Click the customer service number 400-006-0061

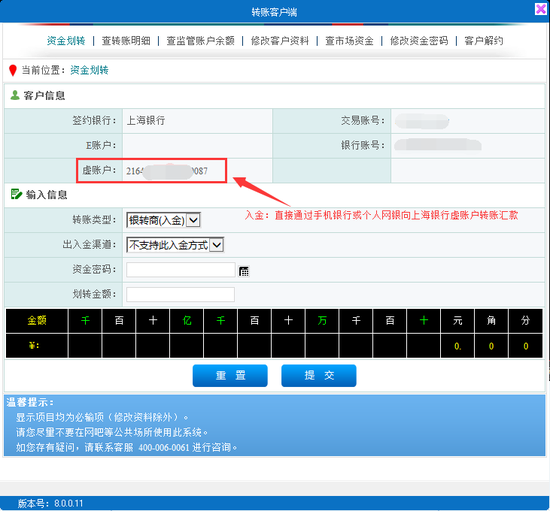tap(164, 448)
